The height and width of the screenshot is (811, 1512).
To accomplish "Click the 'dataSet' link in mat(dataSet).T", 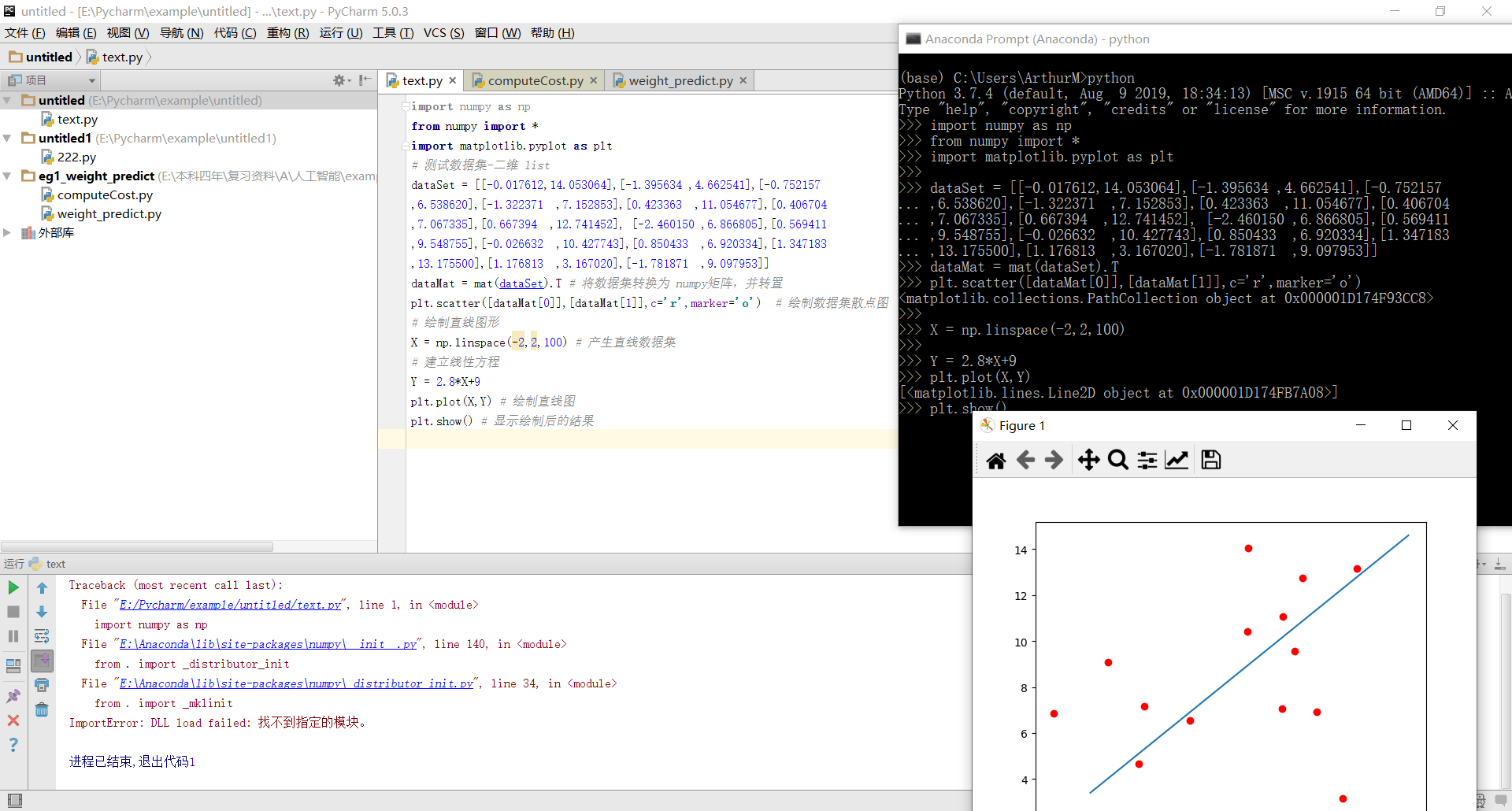I will point(521,283).
